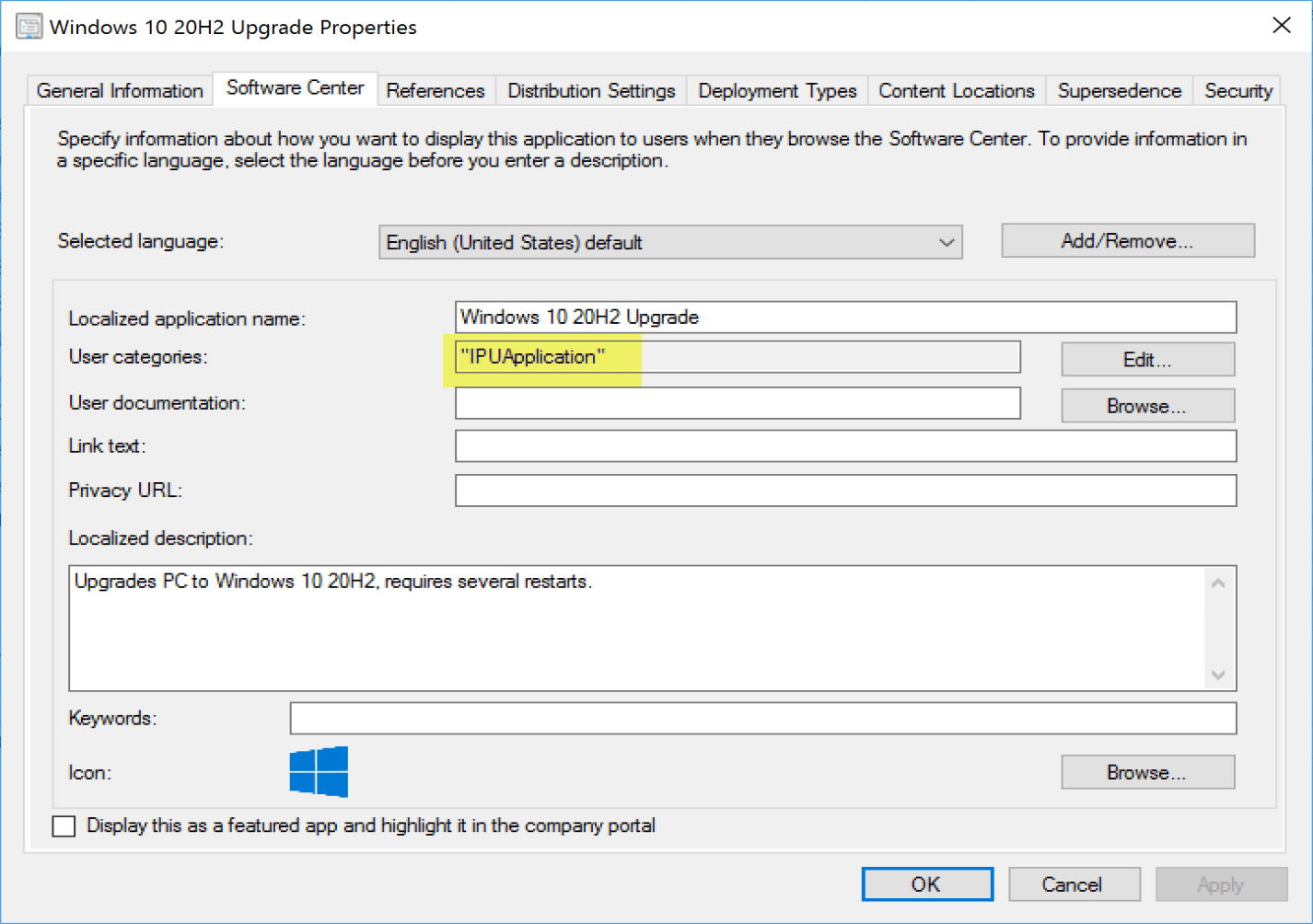Go to the Deployment Types tab

pos(777,91)
